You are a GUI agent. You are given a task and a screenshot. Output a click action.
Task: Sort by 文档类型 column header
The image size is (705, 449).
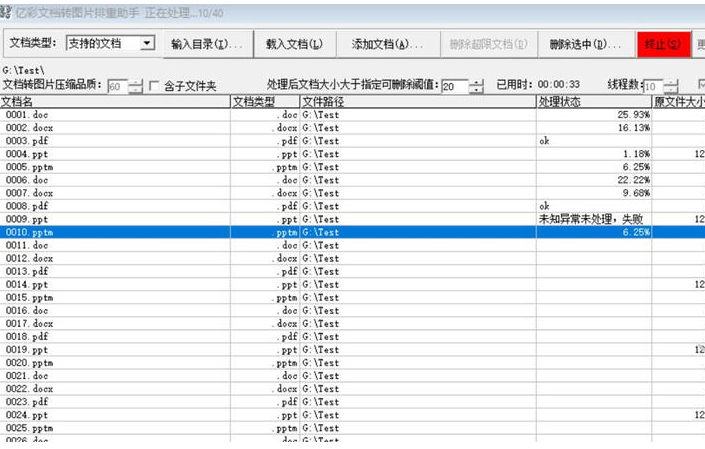point(265,102)
